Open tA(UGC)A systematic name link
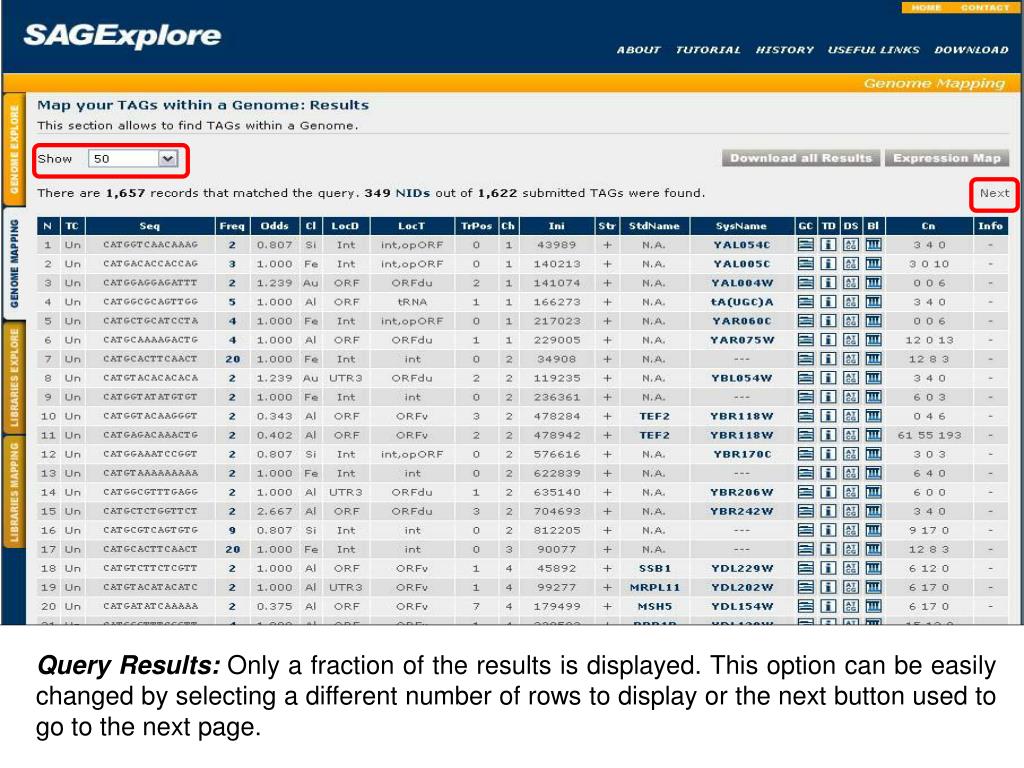The height and width of the screenshot is (768, 1024). tap(741, 302)
